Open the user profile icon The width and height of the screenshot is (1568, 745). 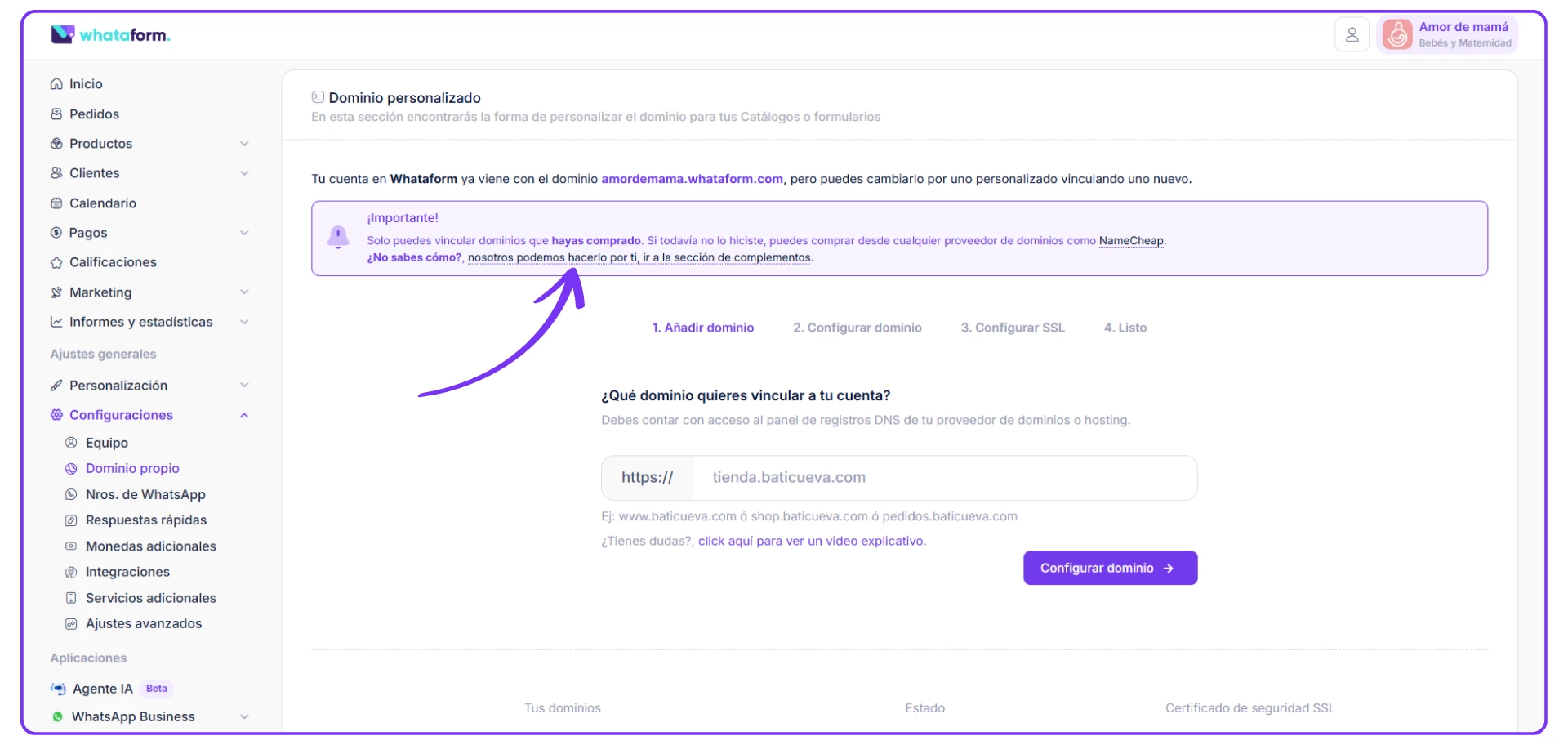point(1352,35)
